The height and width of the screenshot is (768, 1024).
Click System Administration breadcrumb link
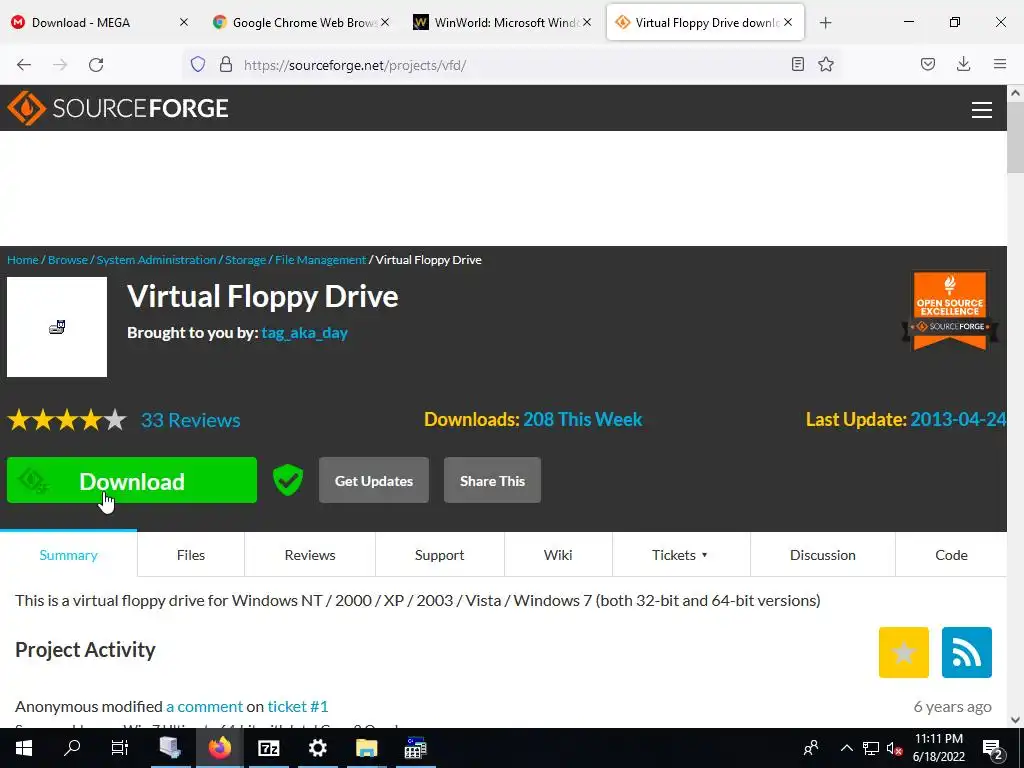(156, 259)
